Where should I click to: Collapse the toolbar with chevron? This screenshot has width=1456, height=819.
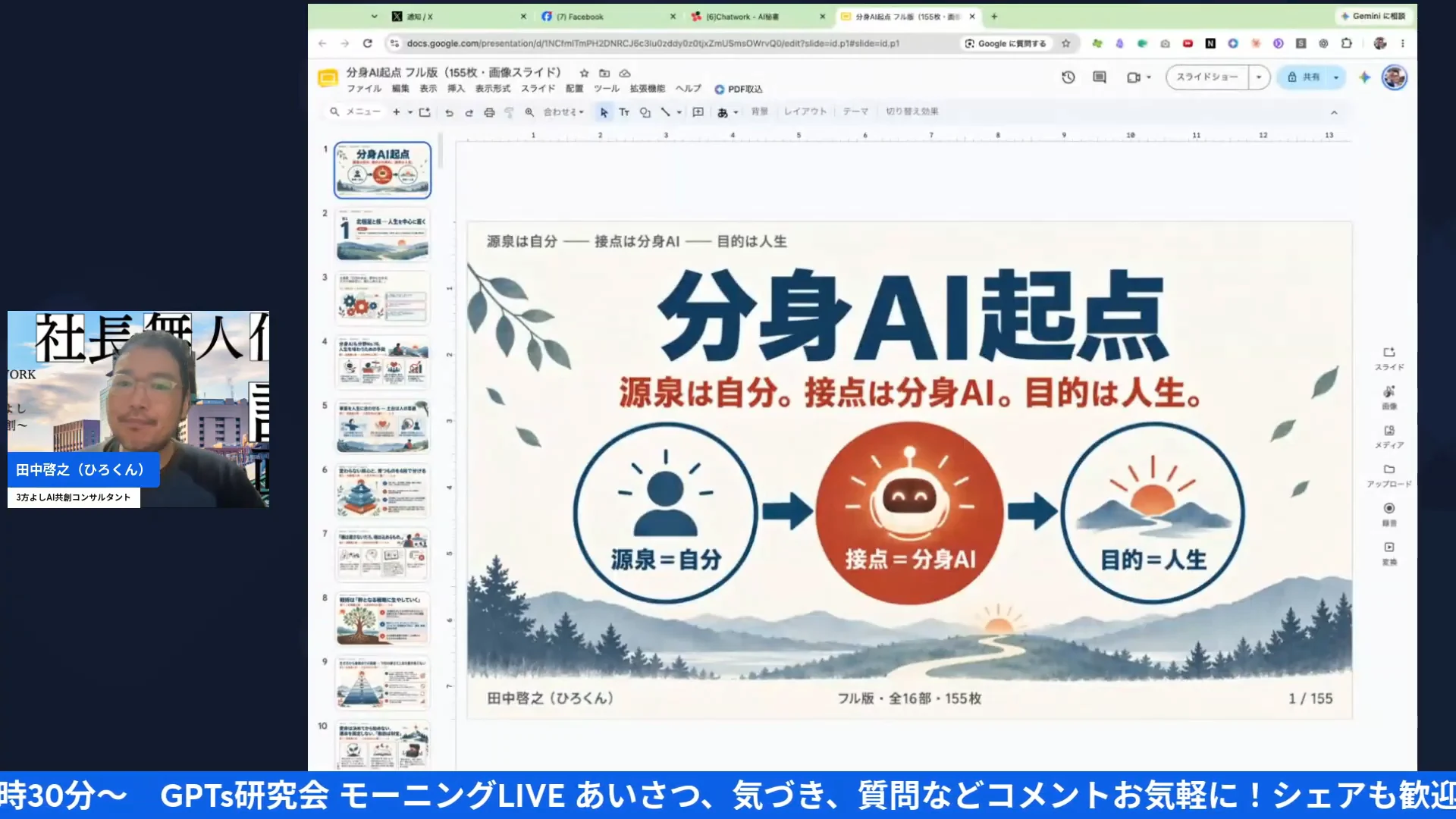coord(1334,112)
